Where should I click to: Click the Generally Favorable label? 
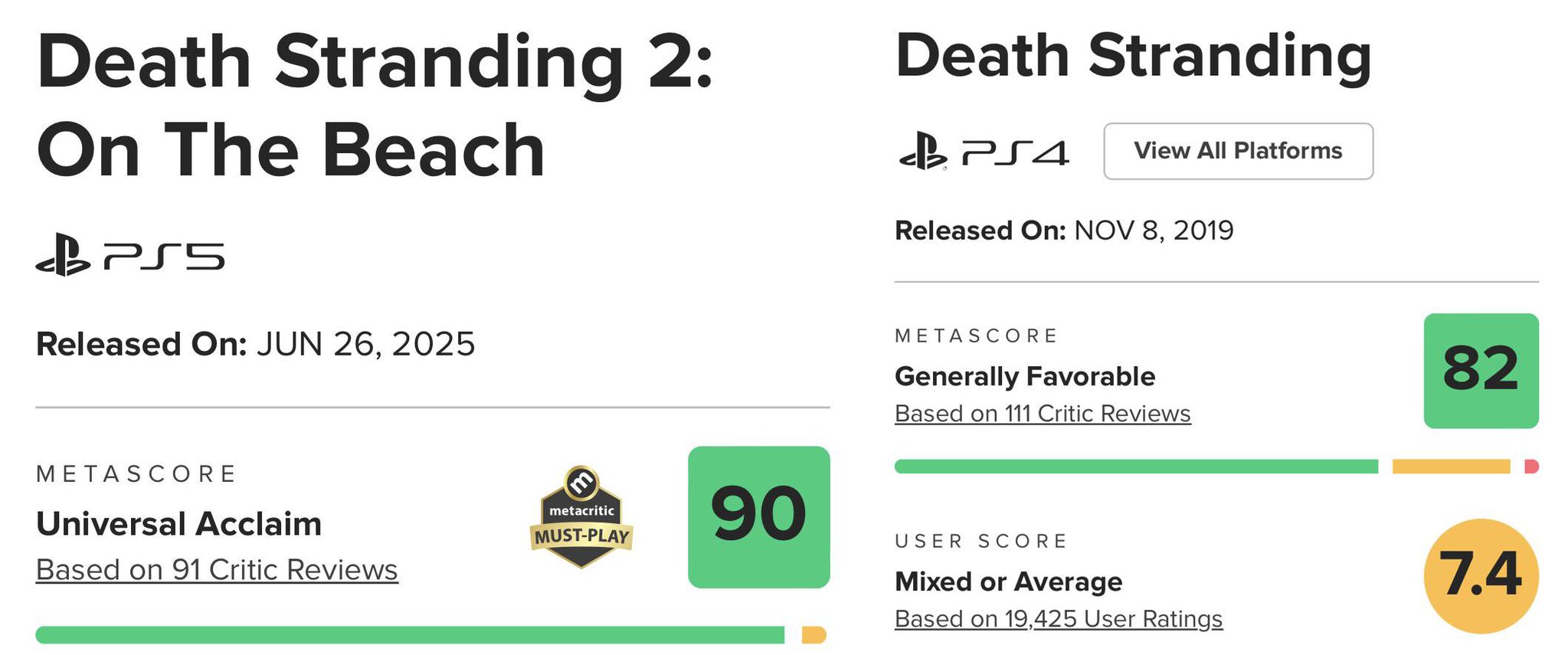coord(1024,376)
